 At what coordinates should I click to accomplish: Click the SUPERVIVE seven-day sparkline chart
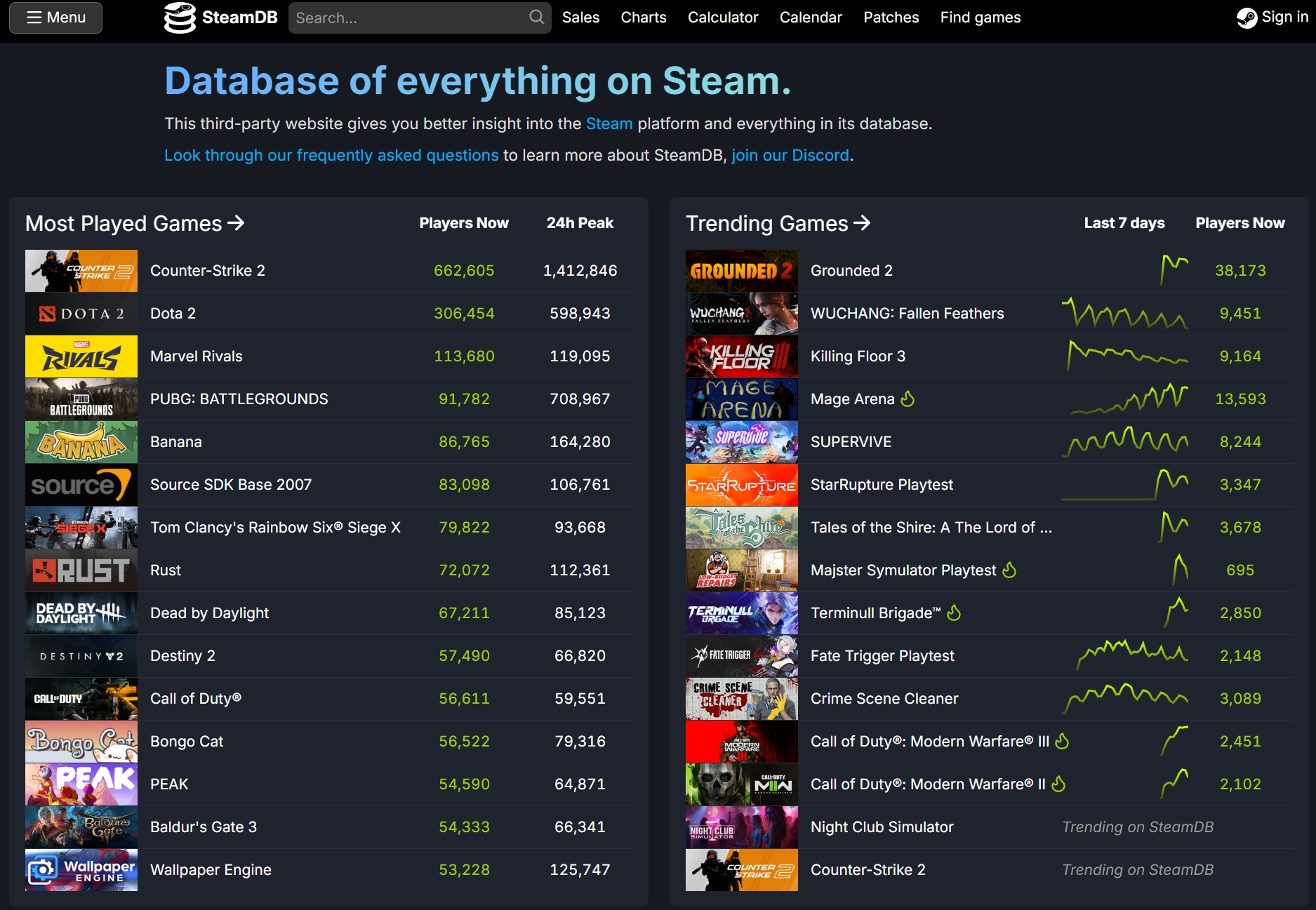tap(1124, 442)
